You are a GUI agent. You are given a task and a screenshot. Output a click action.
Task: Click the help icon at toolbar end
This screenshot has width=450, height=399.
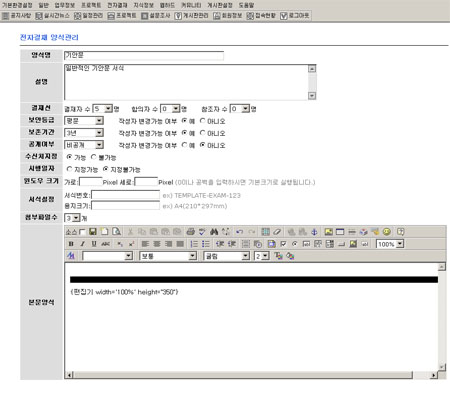click(x=401, y=232)
